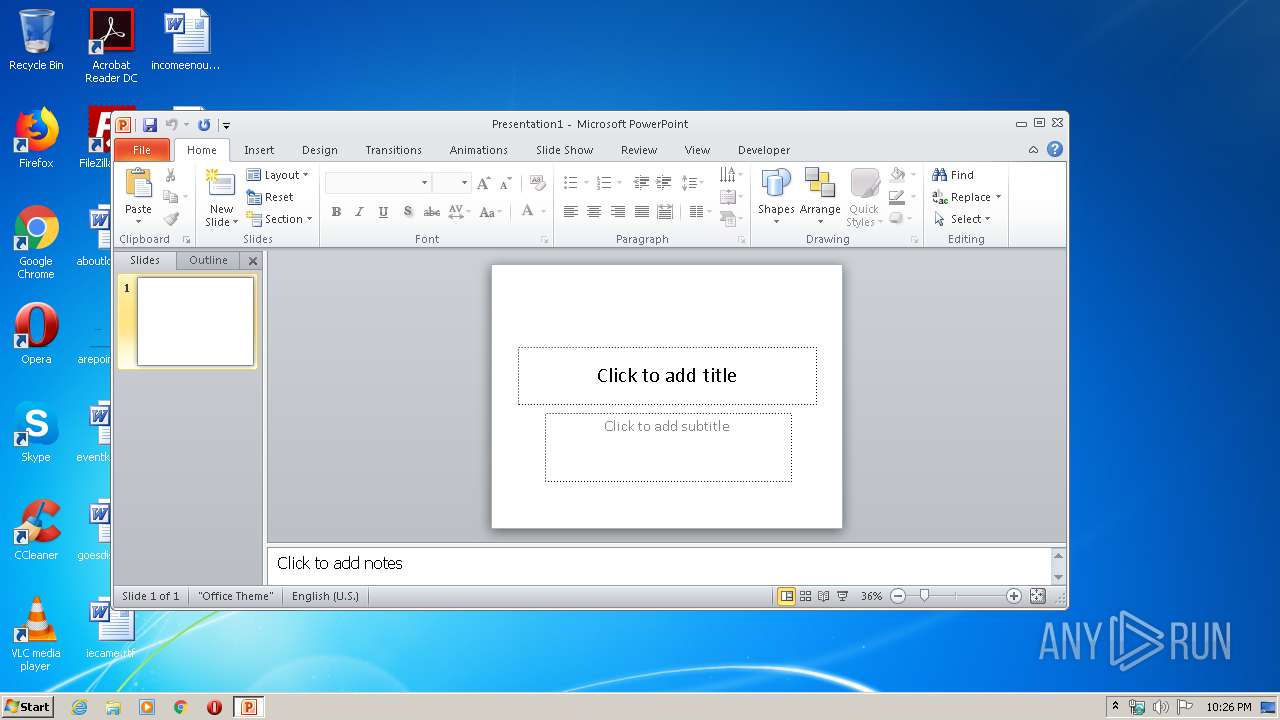Viewport: 1280px width, 720px height.
Task: Click the Reset slide button
Action: 270,197
